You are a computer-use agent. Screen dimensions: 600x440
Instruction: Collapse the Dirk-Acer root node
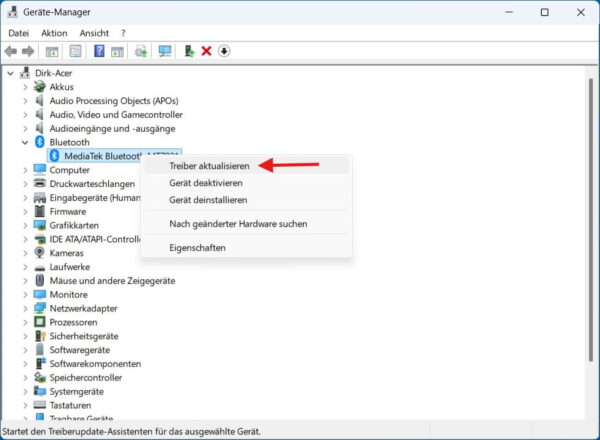10,73
